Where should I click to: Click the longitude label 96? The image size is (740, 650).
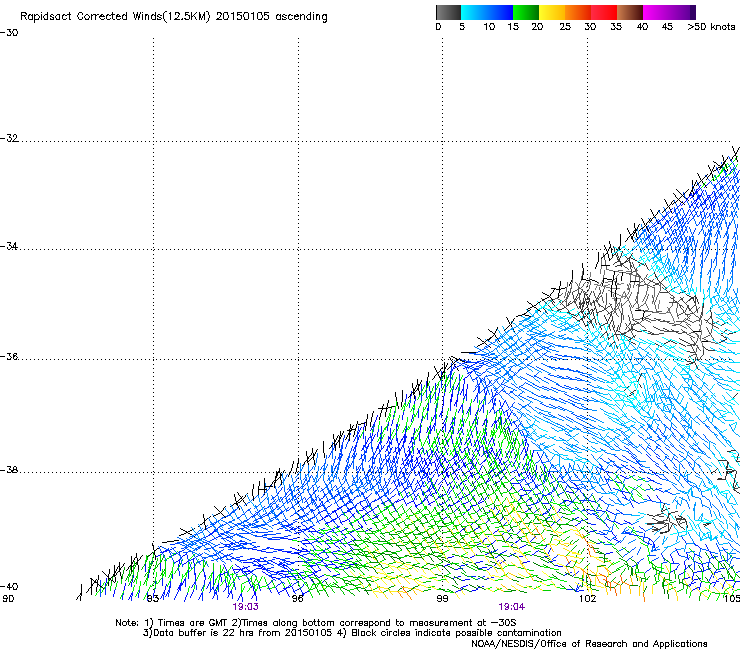point(297,599)
